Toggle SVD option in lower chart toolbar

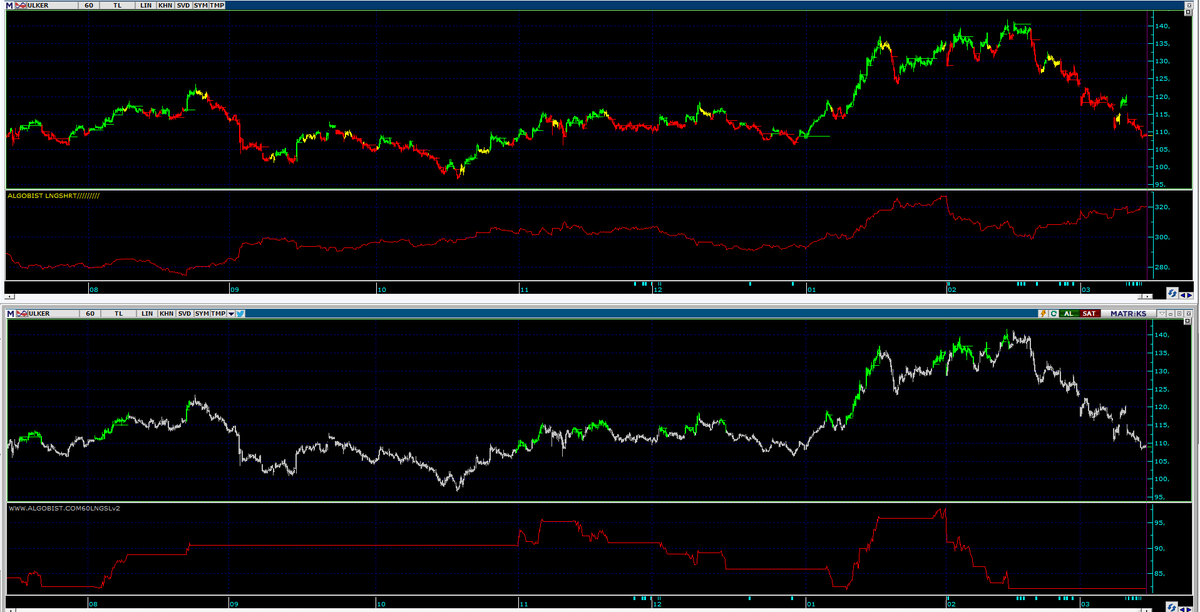185,313
